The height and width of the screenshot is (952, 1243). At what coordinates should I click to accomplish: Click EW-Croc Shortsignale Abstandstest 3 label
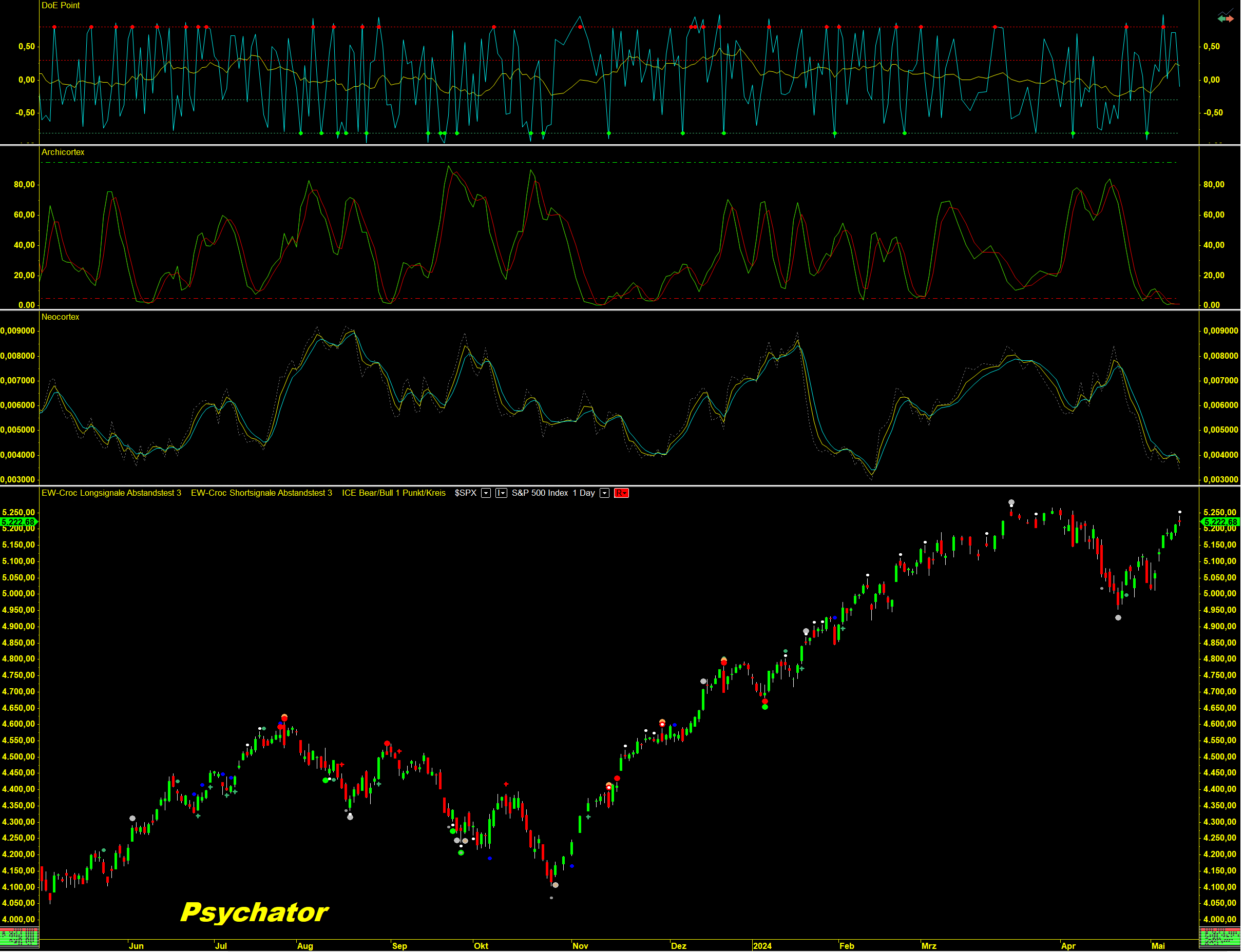(261, 494)
